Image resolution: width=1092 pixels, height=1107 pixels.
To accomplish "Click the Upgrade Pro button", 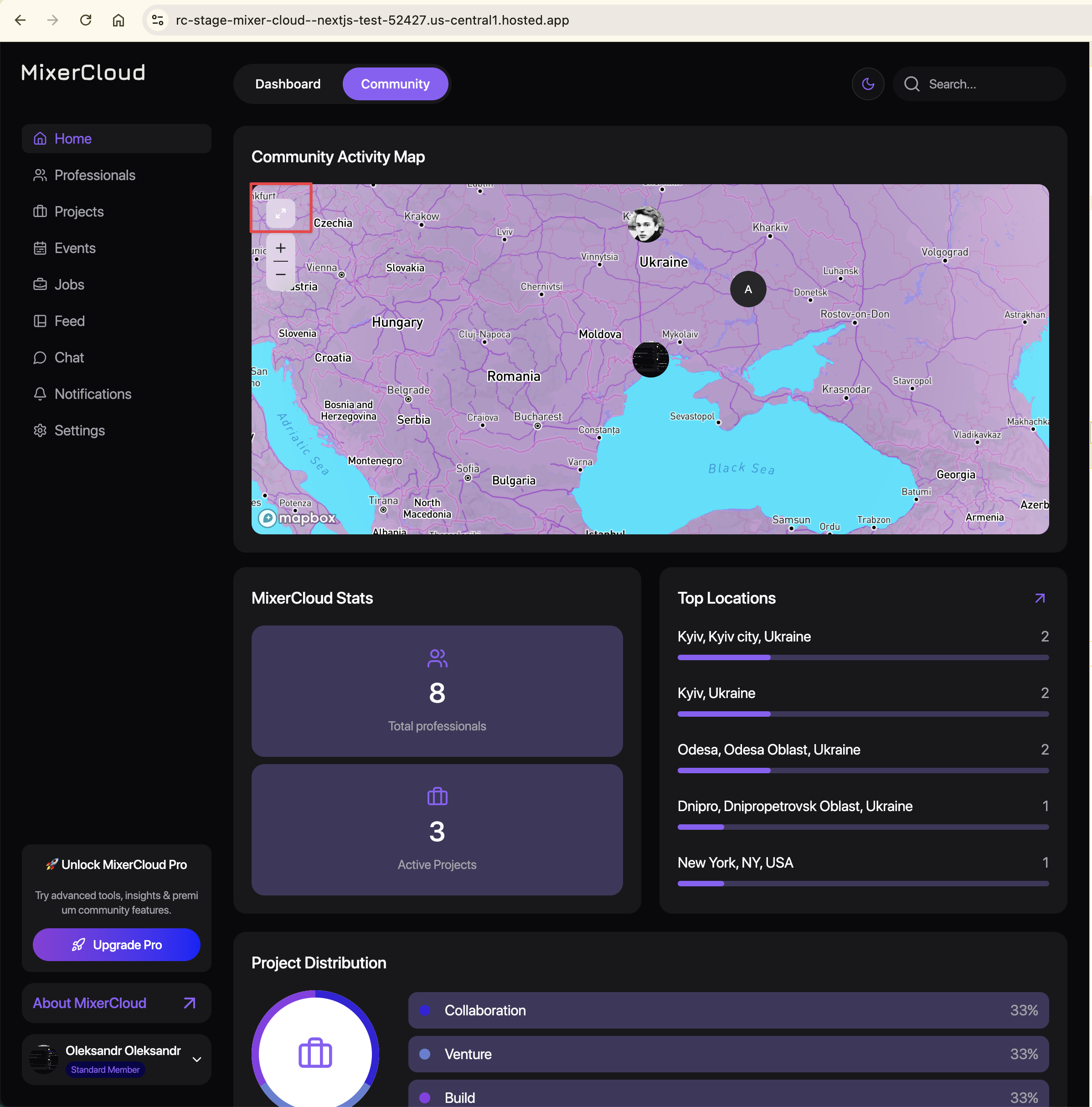I will point(116,945).
